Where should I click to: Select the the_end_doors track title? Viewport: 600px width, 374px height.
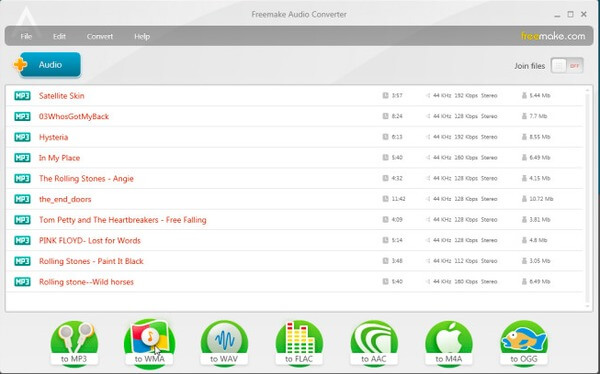pos(65,199)
